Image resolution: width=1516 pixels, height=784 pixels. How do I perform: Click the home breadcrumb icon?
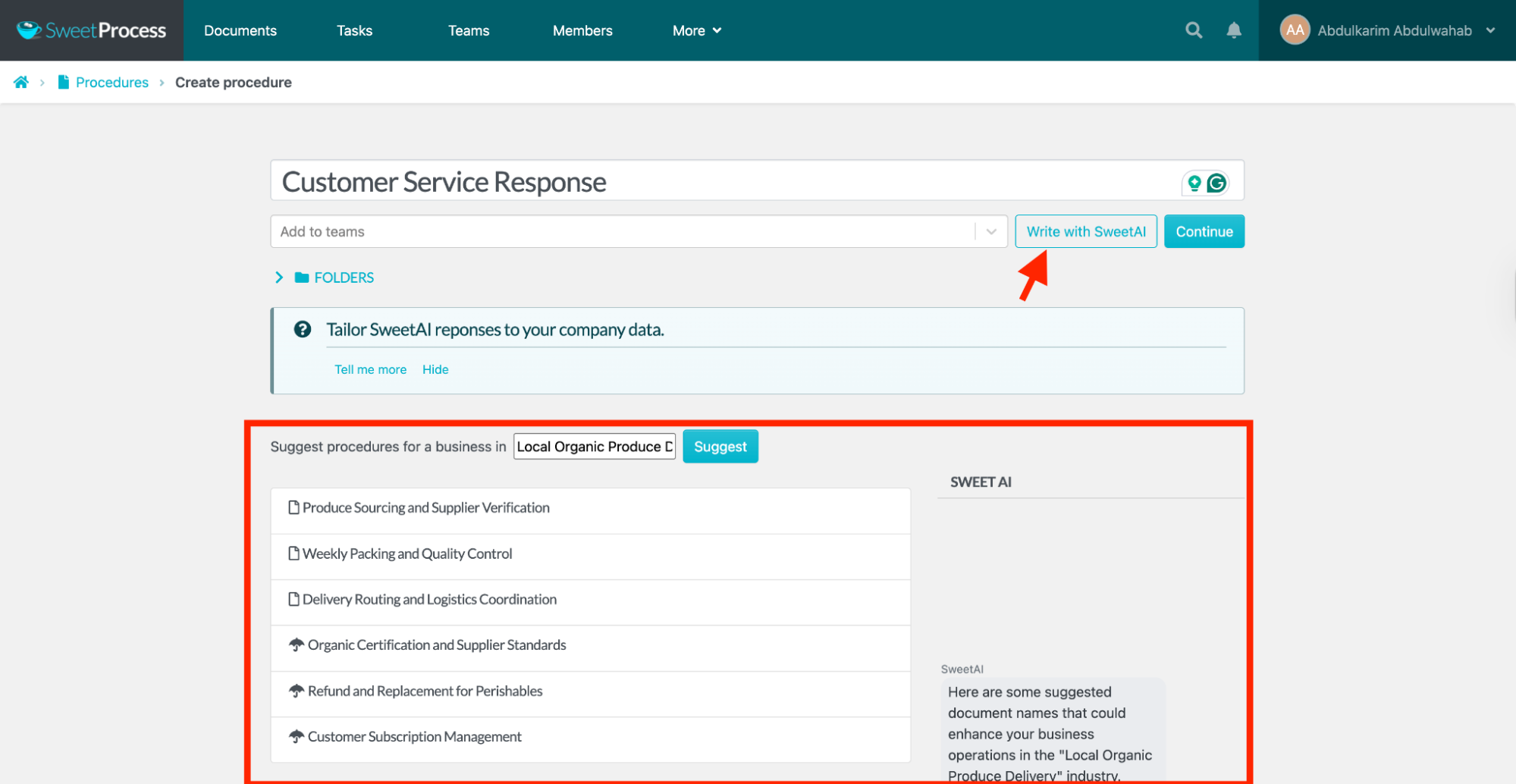21,82
